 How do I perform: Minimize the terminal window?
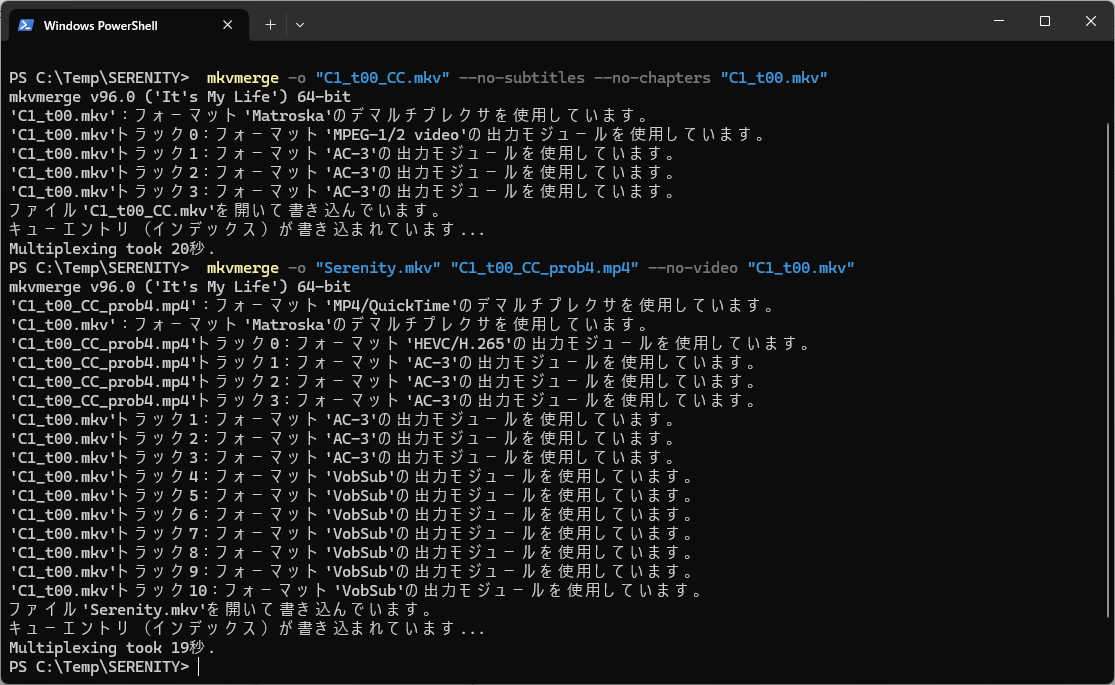click(999, 21)
